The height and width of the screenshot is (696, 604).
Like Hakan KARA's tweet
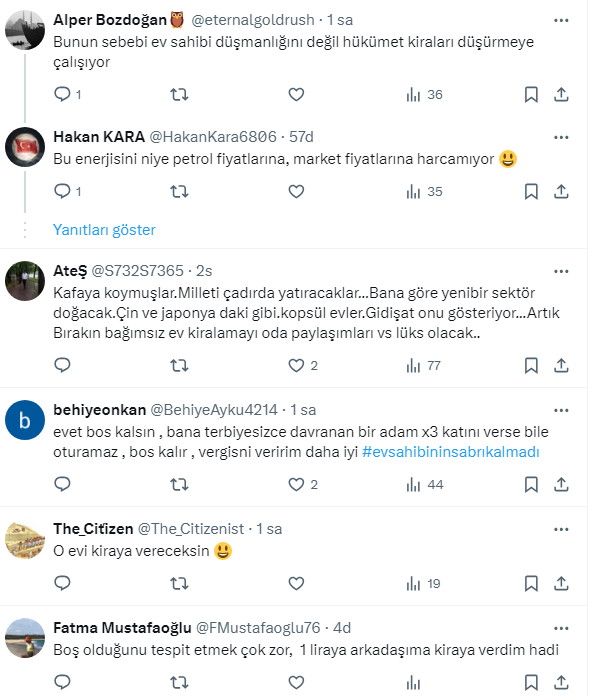(296, 191)
